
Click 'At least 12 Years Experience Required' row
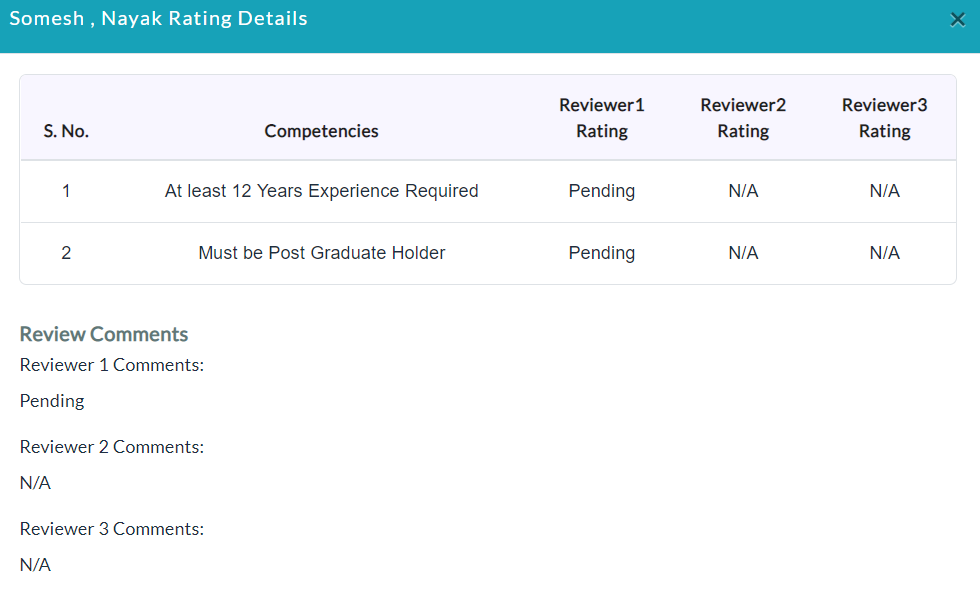pyautogui.click(x=488, y=191)
